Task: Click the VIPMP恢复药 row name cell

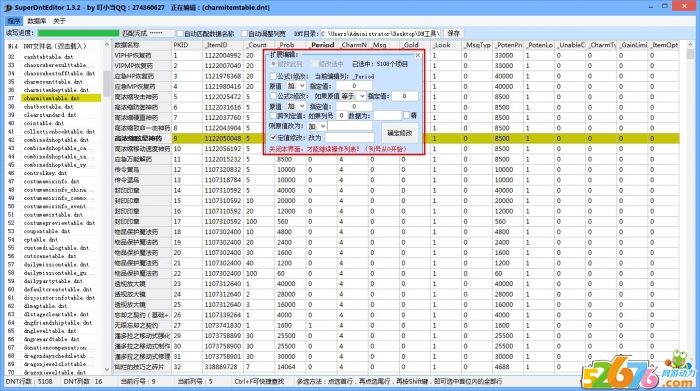Action: (x=142, y=66)
